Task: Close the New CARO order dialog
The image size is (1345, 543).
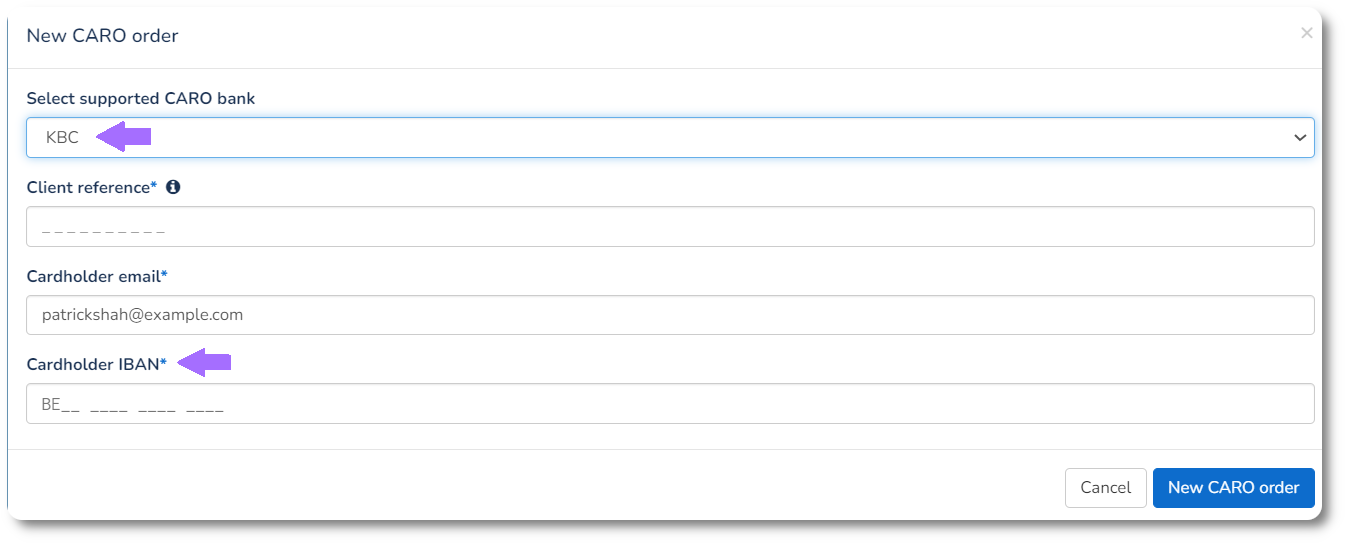Action: point(1306,33)
